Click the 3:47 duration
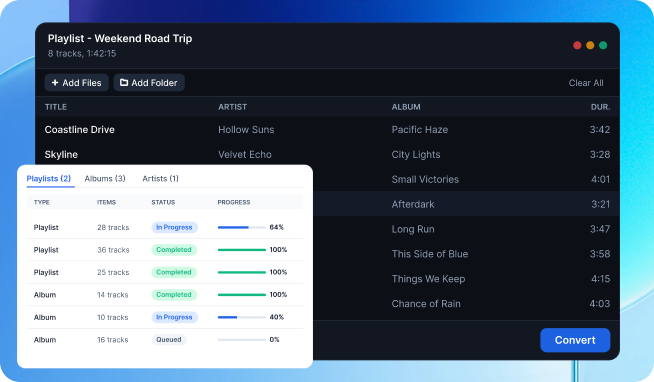654x382 pixels. [600, 229]
